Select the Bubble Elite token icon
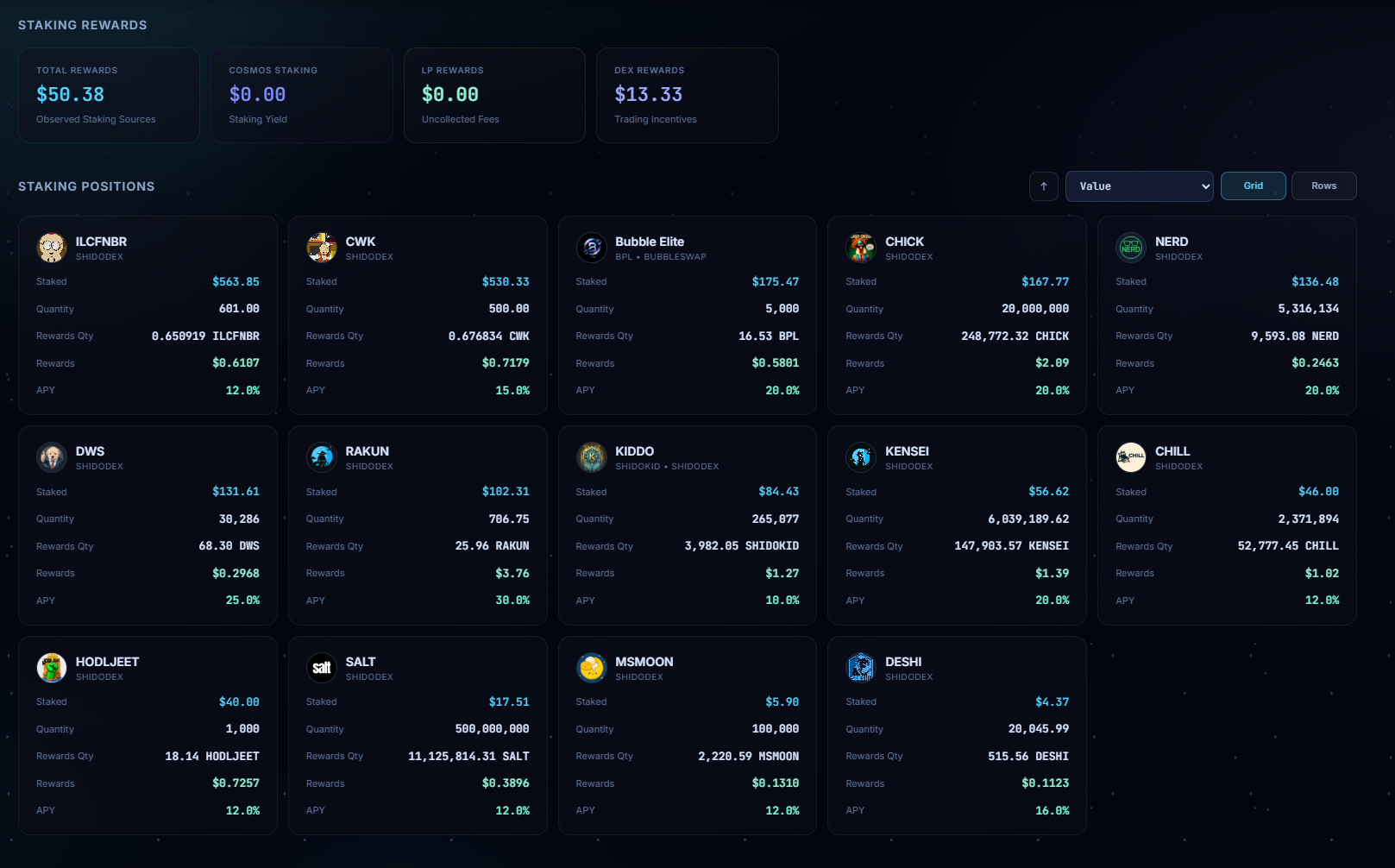This screenshot has width=1395, height=868. click(591, 248)
